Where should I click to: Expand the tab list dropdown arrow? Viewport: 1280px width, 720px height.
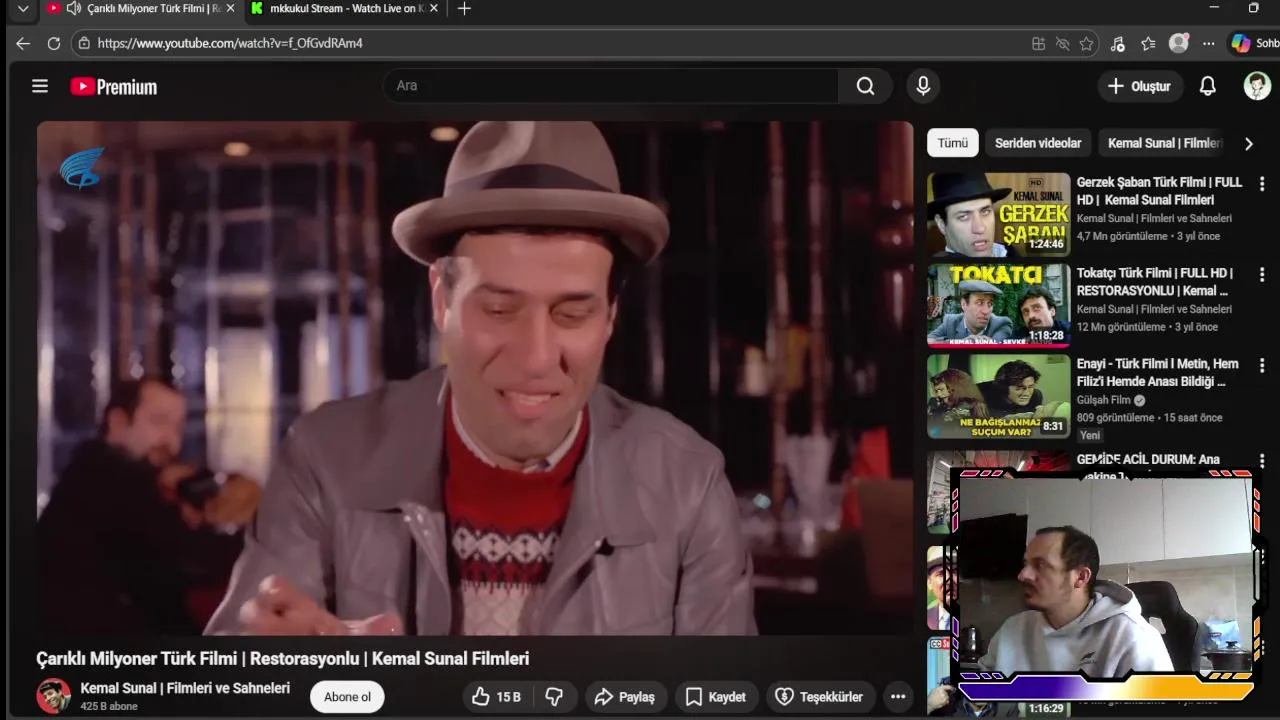[x=23, y=8]
